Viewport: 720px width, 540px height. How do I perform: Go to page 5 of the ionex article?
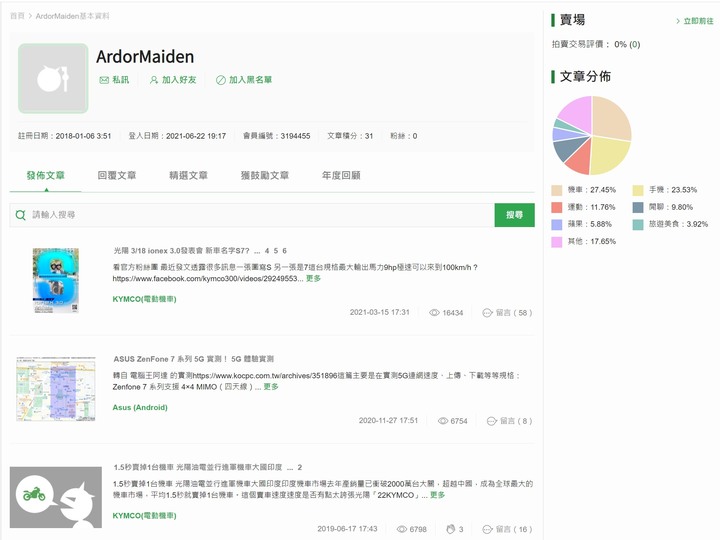[x=276, y=251]
